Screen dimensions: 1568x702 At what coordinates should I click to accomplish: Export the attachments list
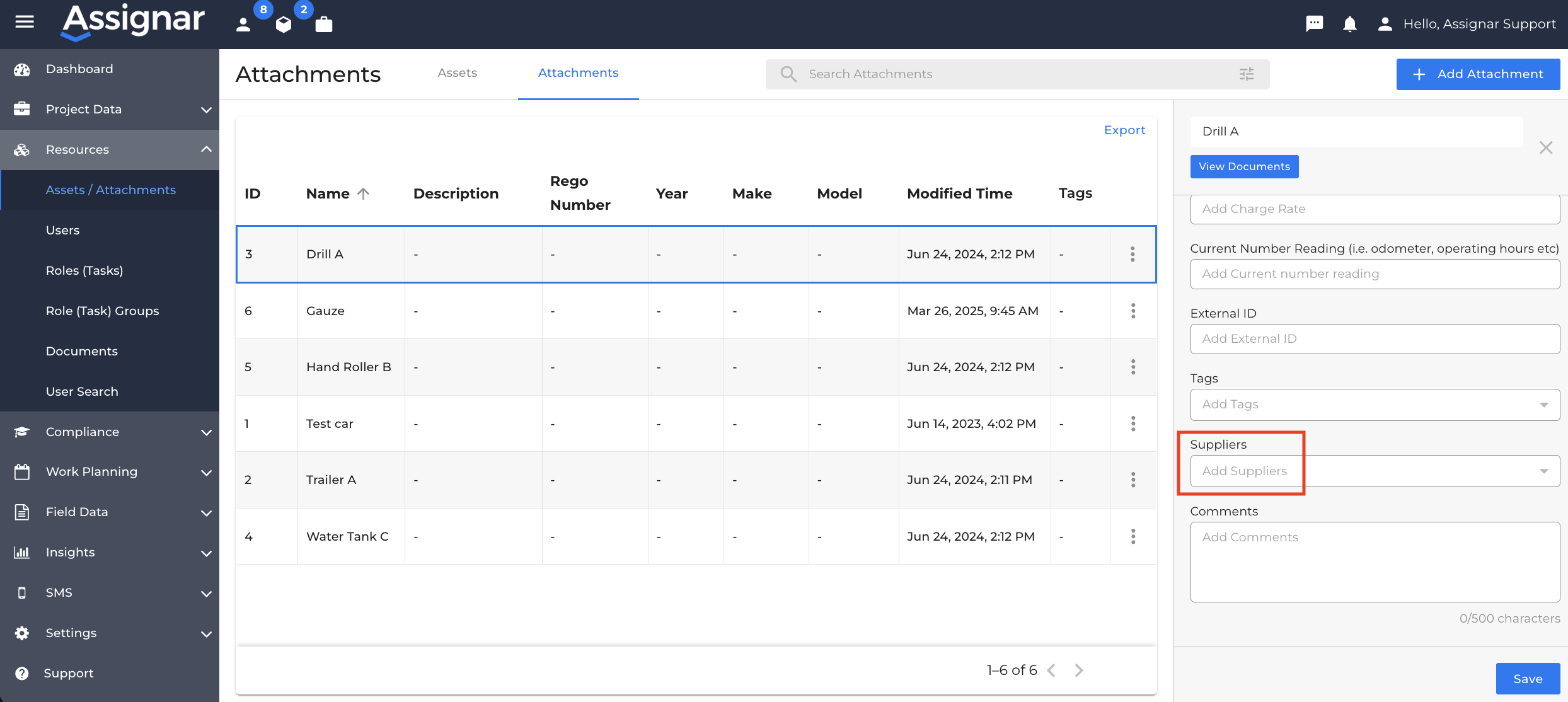1124,130
